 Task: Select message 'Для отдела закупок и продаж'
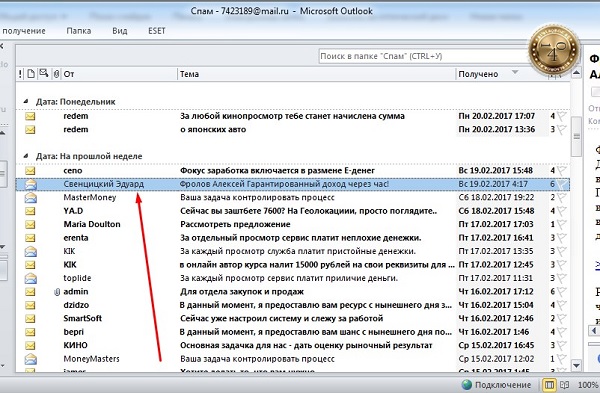[x=242, y=292]
